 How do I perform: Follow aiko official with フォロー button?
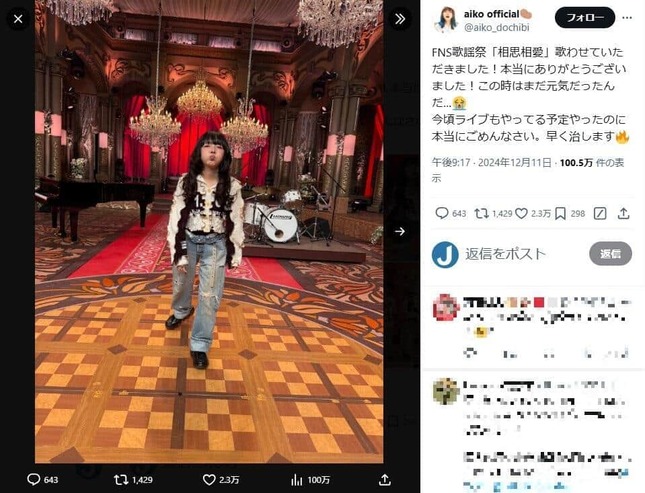[585, 18]
